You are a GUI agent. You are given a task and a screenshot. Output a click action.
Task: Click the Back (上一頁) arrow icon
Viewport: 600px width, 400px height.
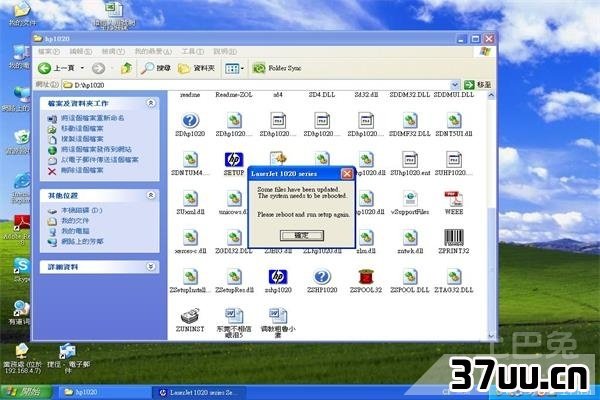click(44, 68)
